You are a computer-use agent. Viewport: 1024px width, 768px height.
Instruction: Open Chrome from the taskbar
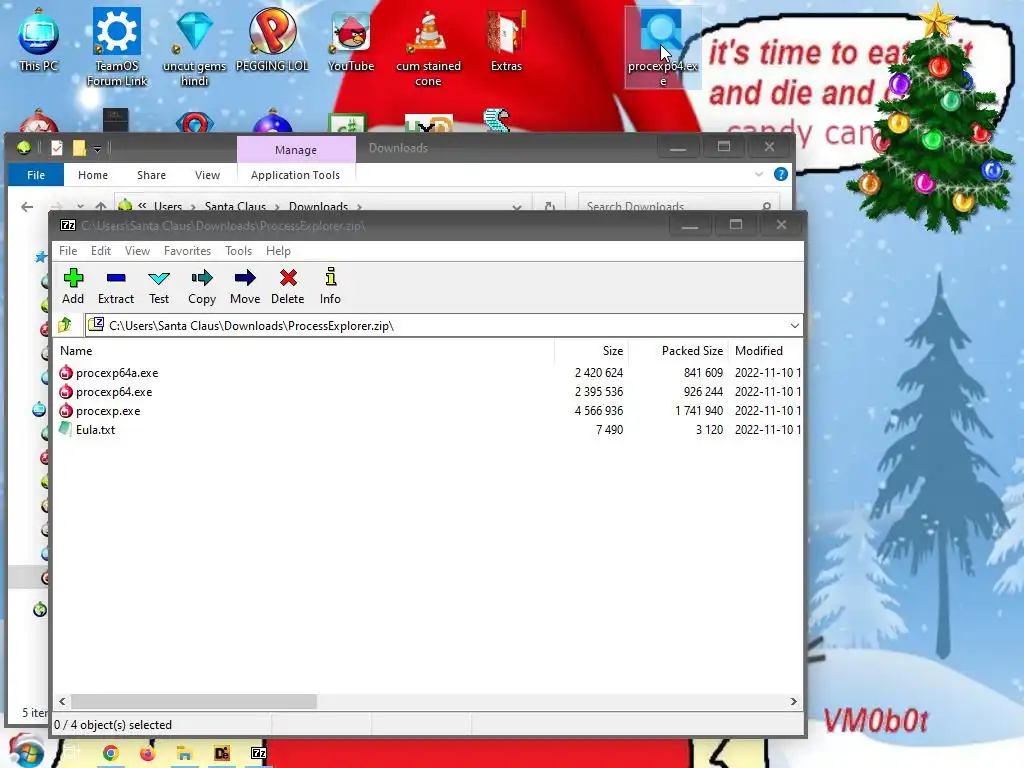point(110,753)
